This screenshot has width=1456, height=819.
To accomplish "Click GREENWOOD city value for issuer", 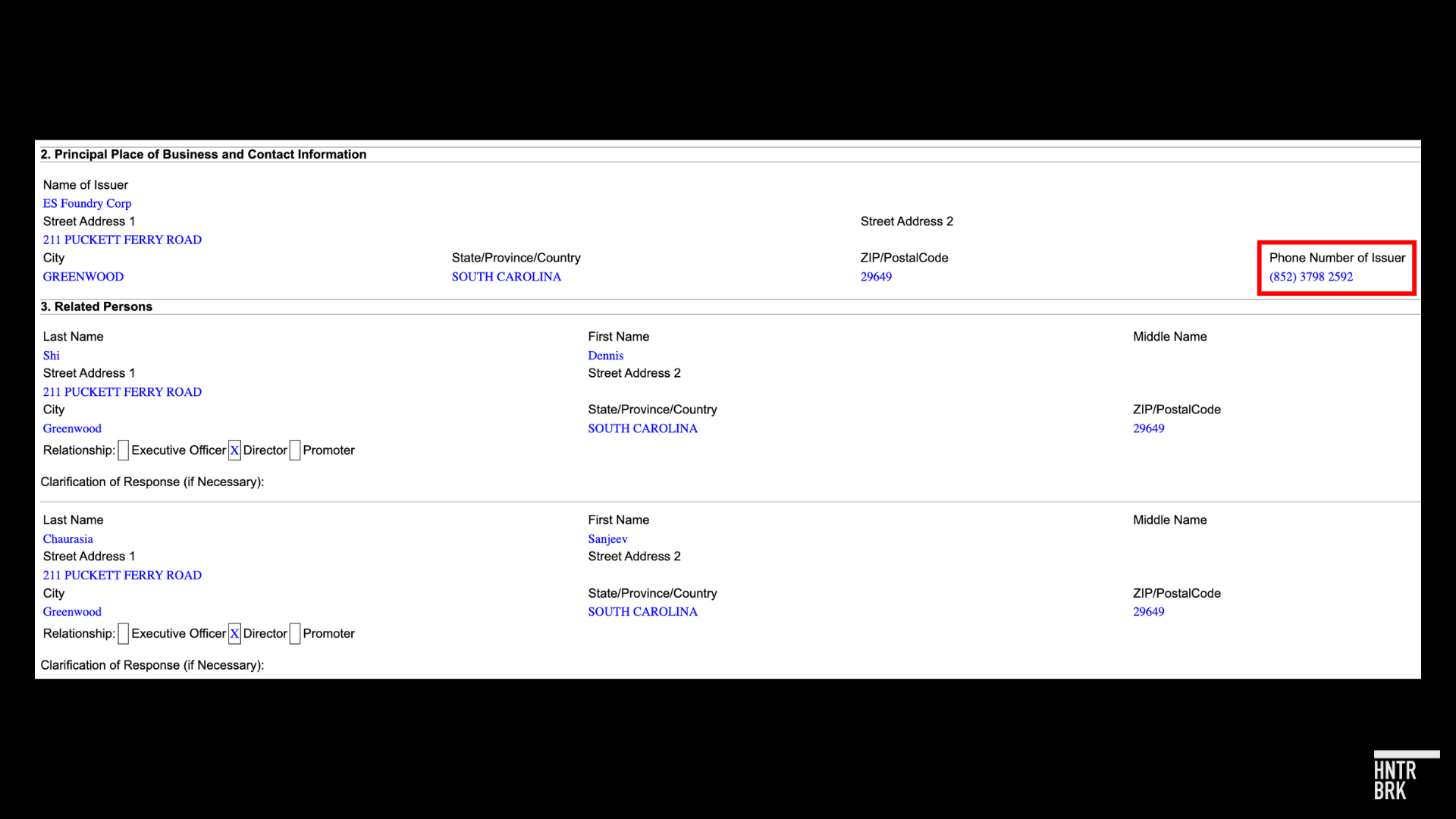I will tap(83, 277).
